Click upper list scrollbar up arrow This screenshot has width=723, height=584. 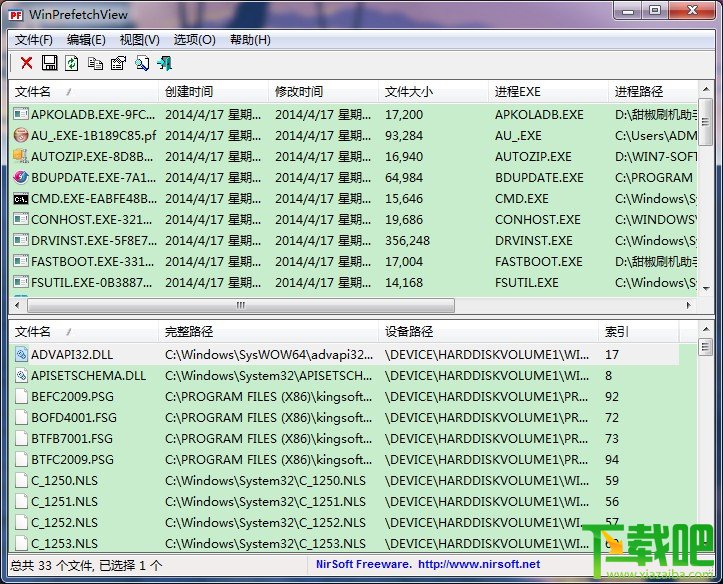point(705,89)
